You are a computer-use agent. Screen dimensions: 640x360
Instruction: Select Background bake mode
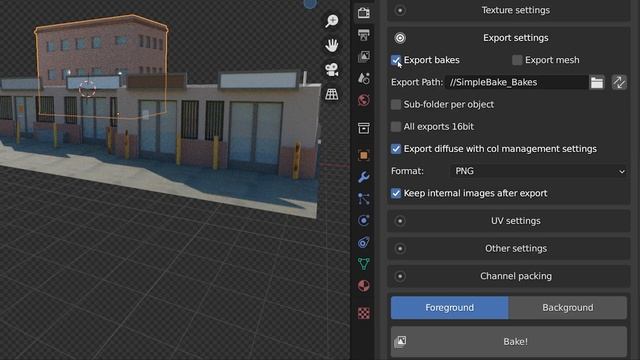[568, 308]
